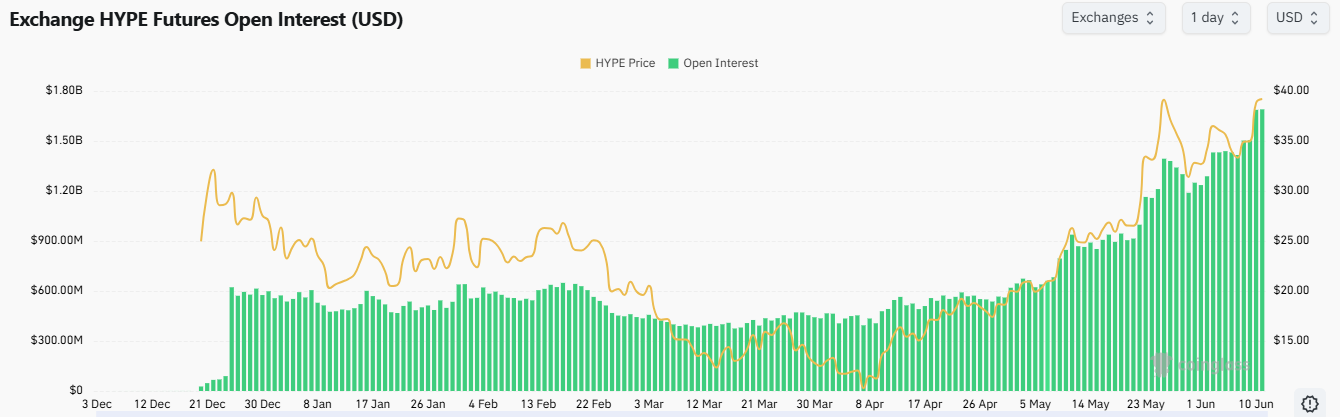Click the $1.20B left axis label
Viewport: 1340px width, 417px height.
[64, 190]
